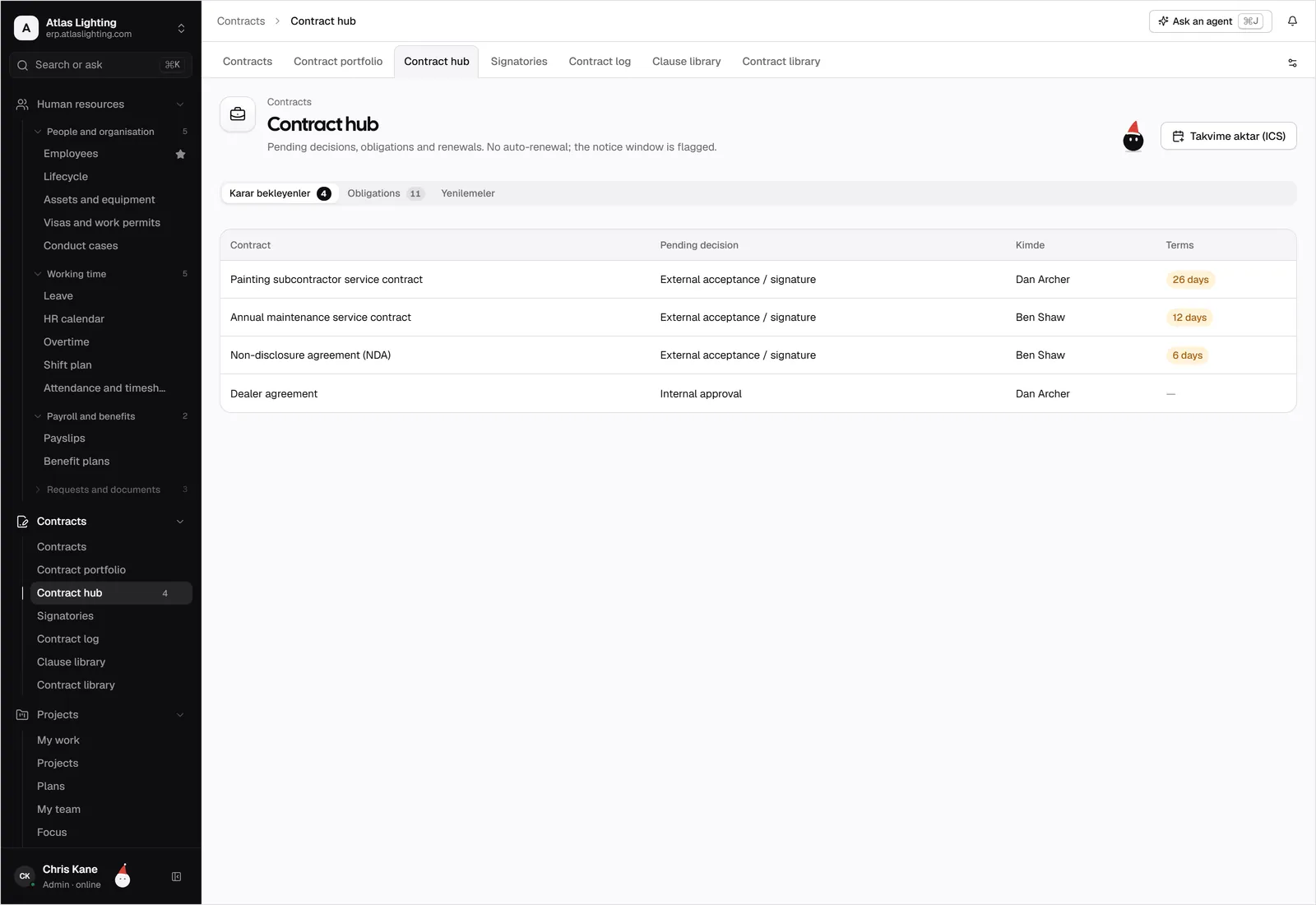The width and height of the screenshot is (1316, 905).
Task: Click the Projects section icon in sidebar
Action: [22, 715]
